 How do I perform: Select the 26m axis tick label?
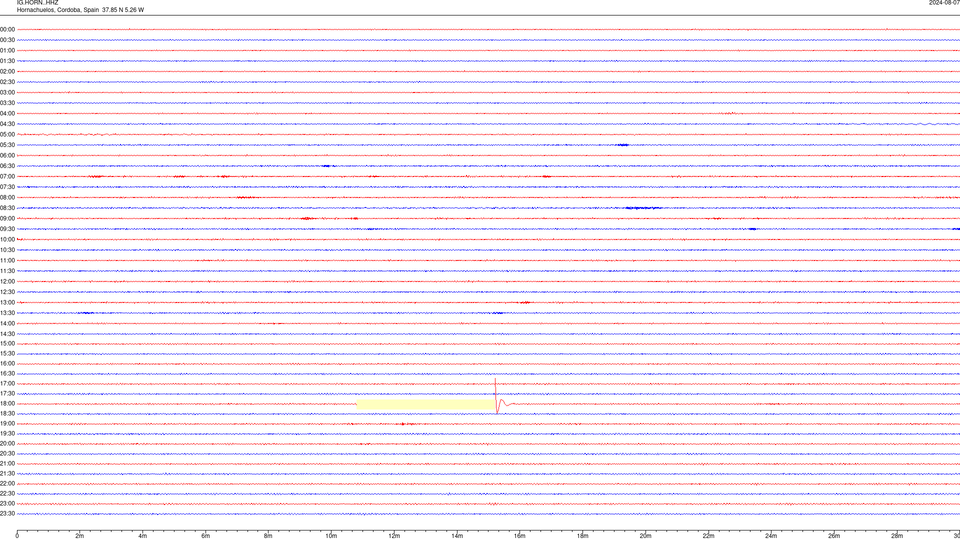834,536
